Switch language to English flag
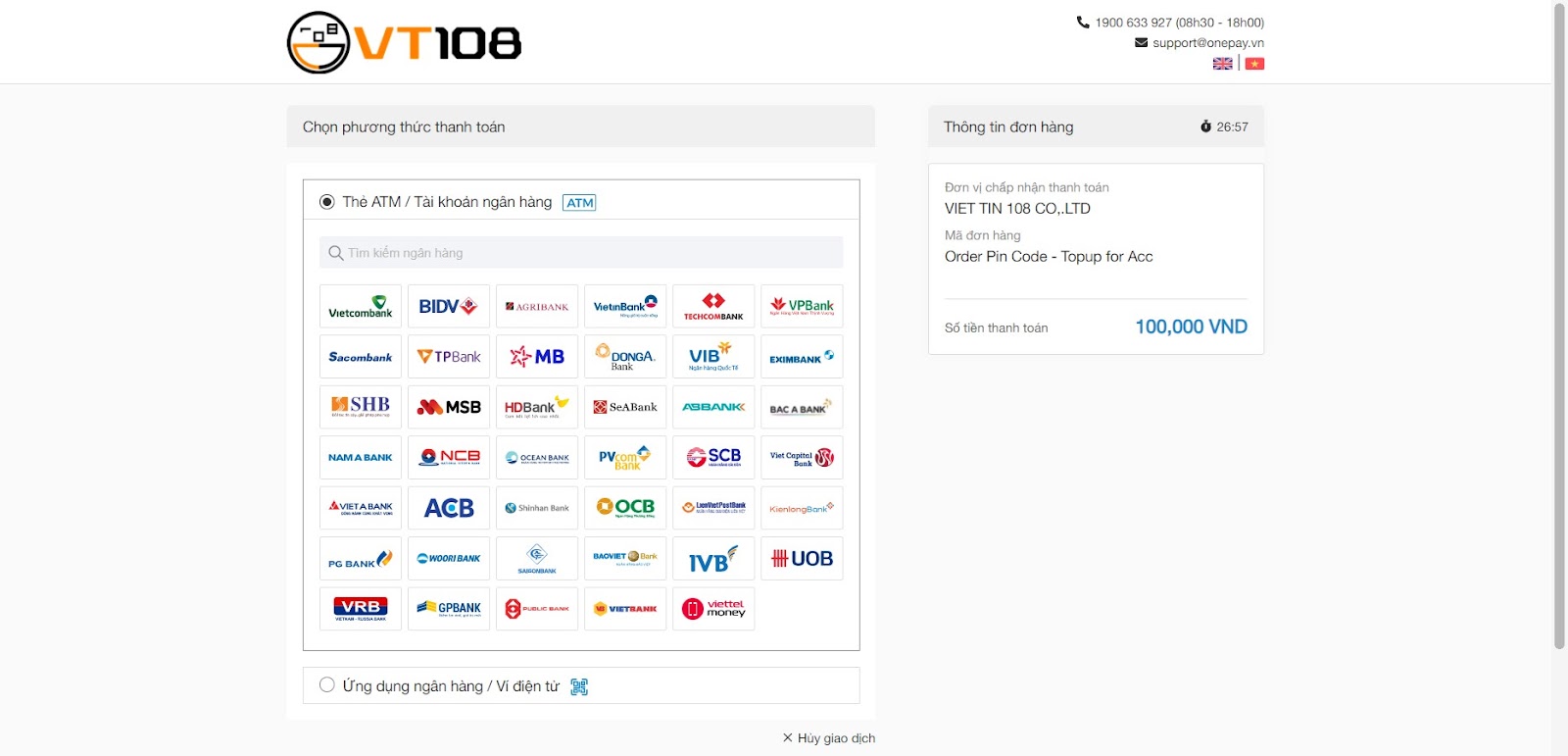1568x756 pixels. (1223, 64)
